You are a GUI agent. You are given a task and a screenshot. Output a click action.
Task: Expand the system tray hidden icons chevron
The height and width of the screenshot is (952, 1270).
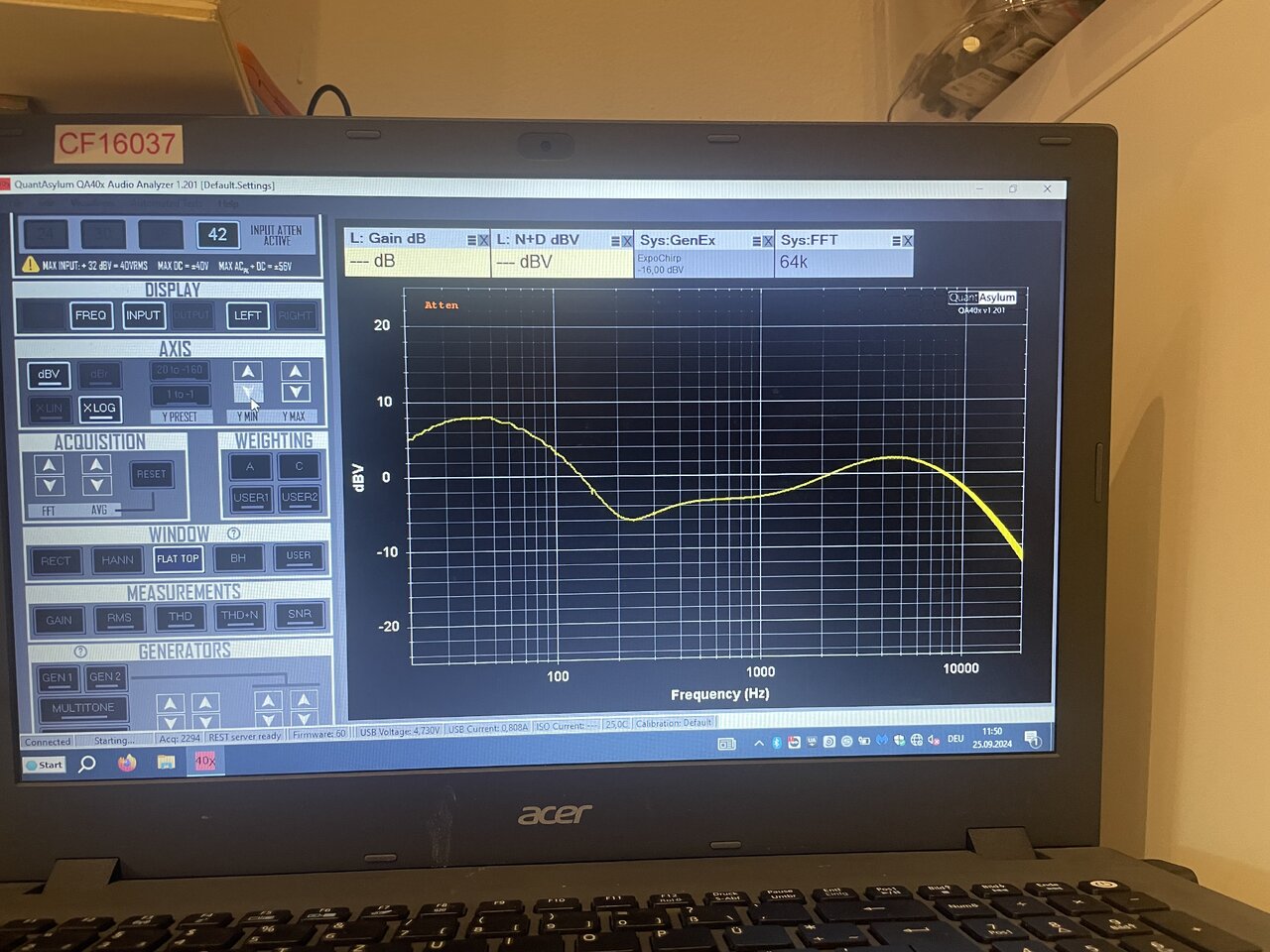pos(759,742)
